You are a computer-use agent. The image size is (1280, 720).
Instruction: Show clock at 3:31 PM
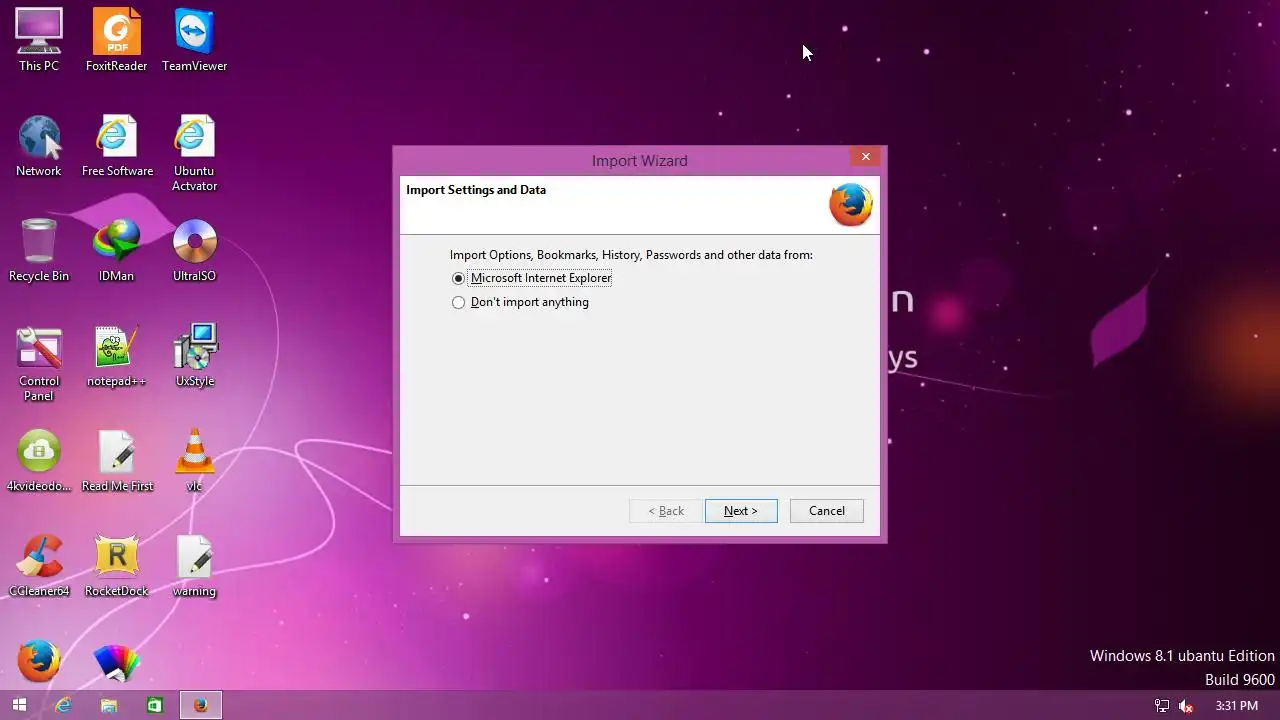click(1237, 706)
